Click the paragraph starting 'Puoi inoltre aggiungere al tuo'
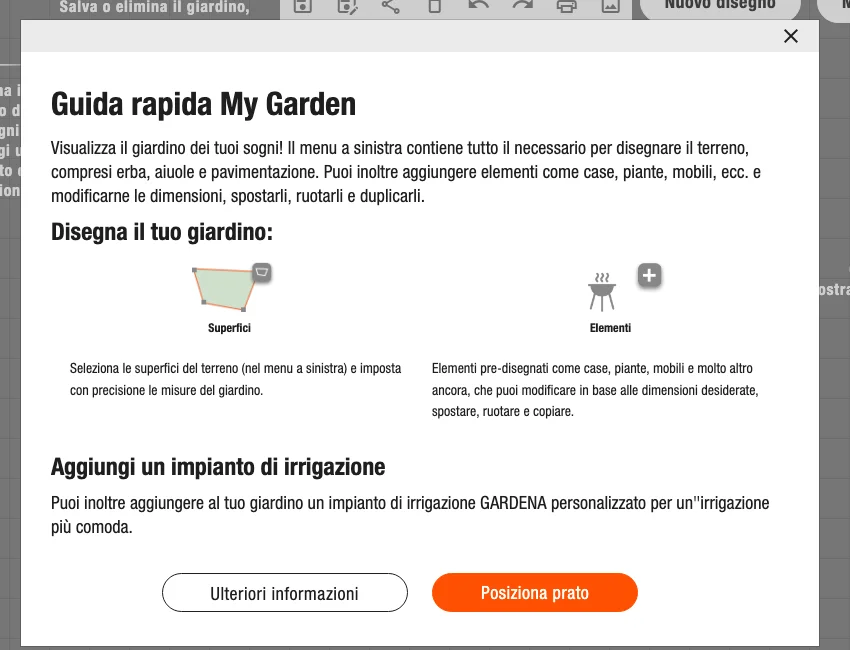 tap(410, 515)
